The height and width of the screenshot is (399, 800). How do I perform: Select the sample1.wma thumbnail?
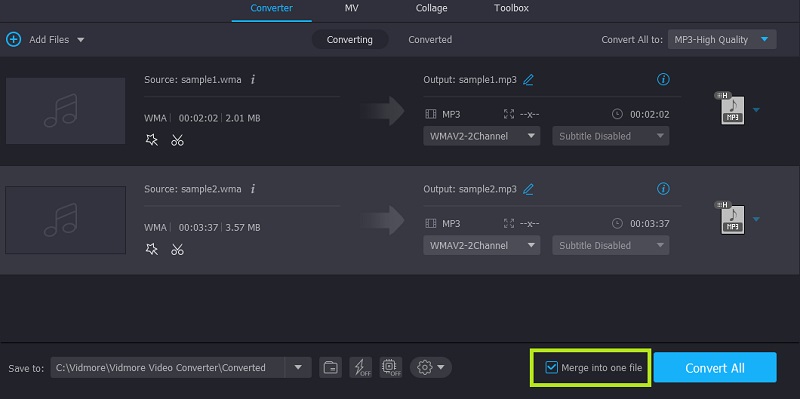(65, 111)
